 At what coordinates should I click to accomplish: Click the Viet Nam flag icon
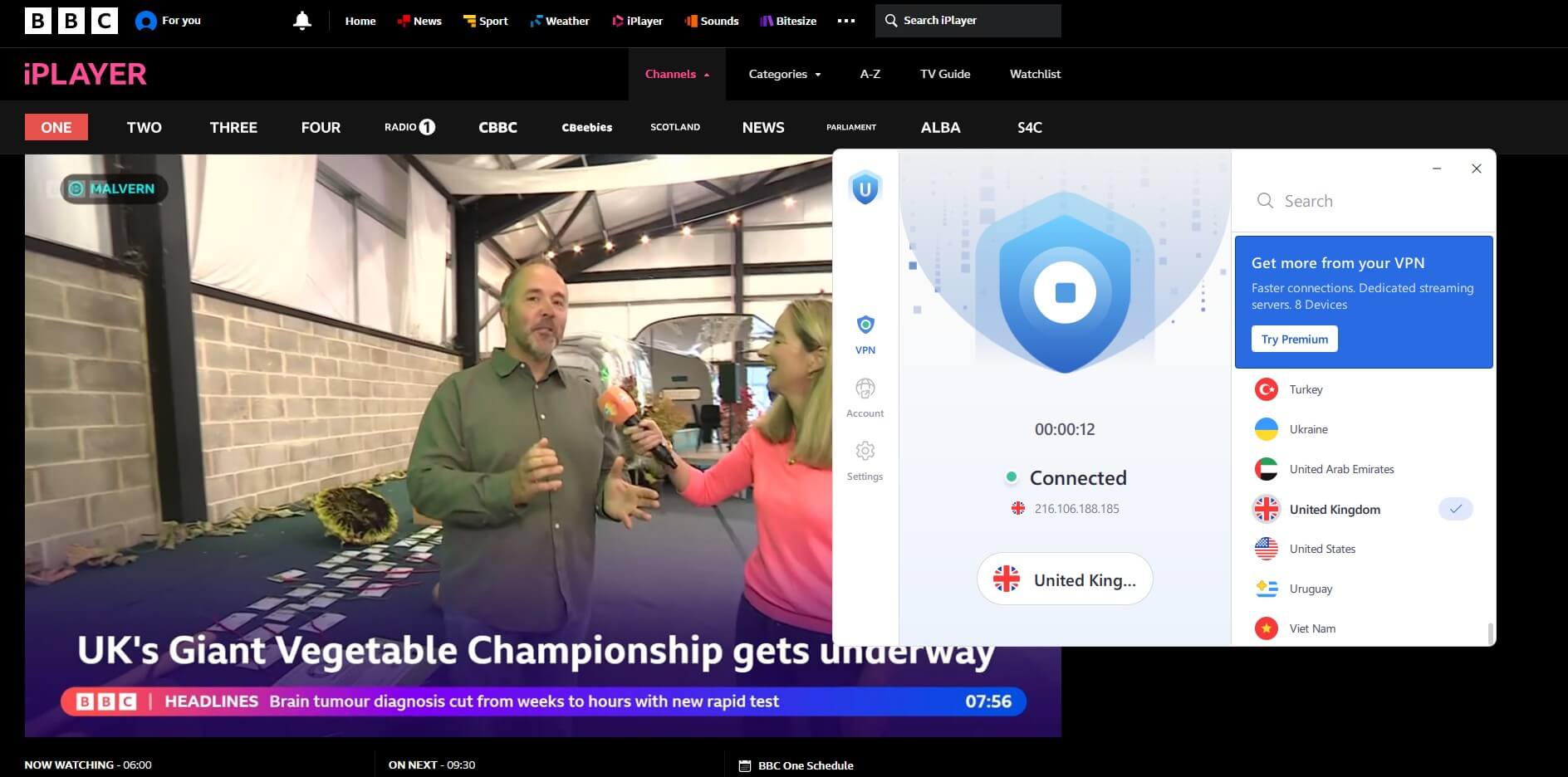pyautogui.click(x=1267, y=628)
